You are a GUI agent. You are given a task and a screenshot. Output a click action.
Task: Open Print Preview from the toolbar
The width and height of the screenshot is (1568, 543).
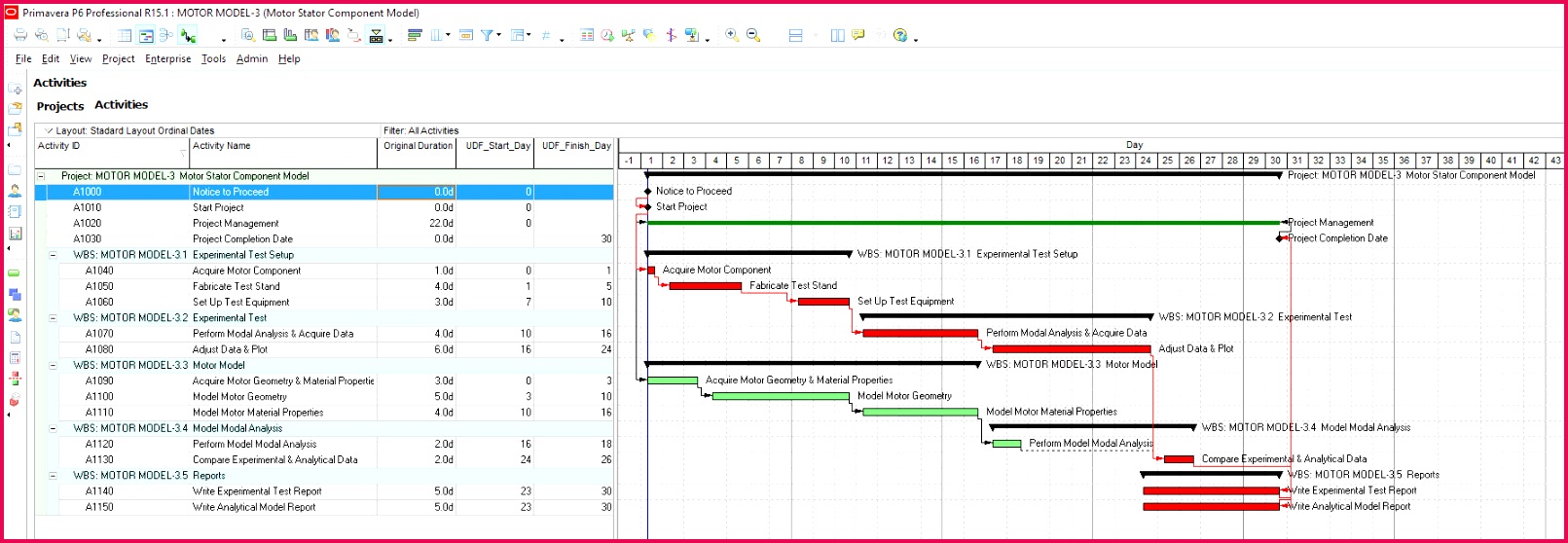tap(41, 35)
